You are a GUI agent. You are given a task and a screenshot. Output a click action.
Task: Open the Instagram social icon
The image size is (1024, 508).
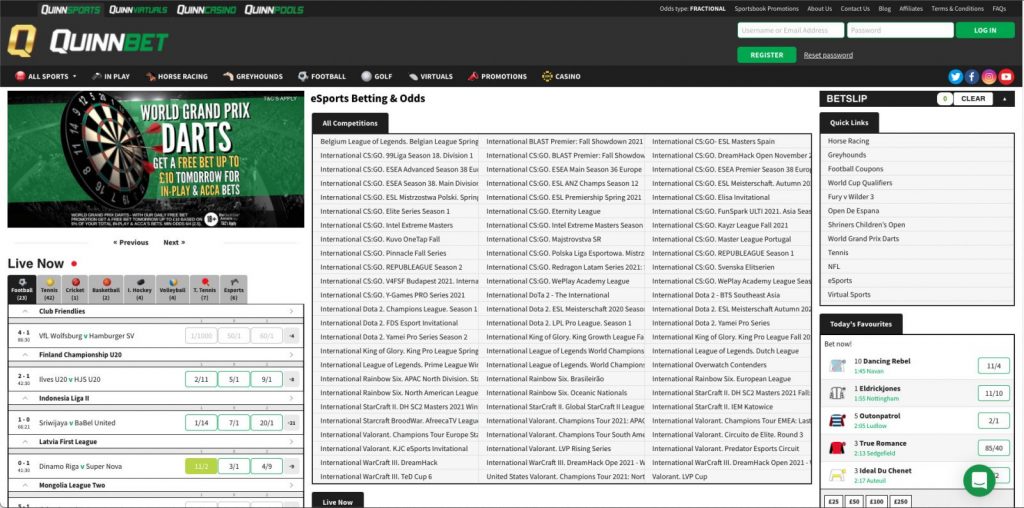989,76
